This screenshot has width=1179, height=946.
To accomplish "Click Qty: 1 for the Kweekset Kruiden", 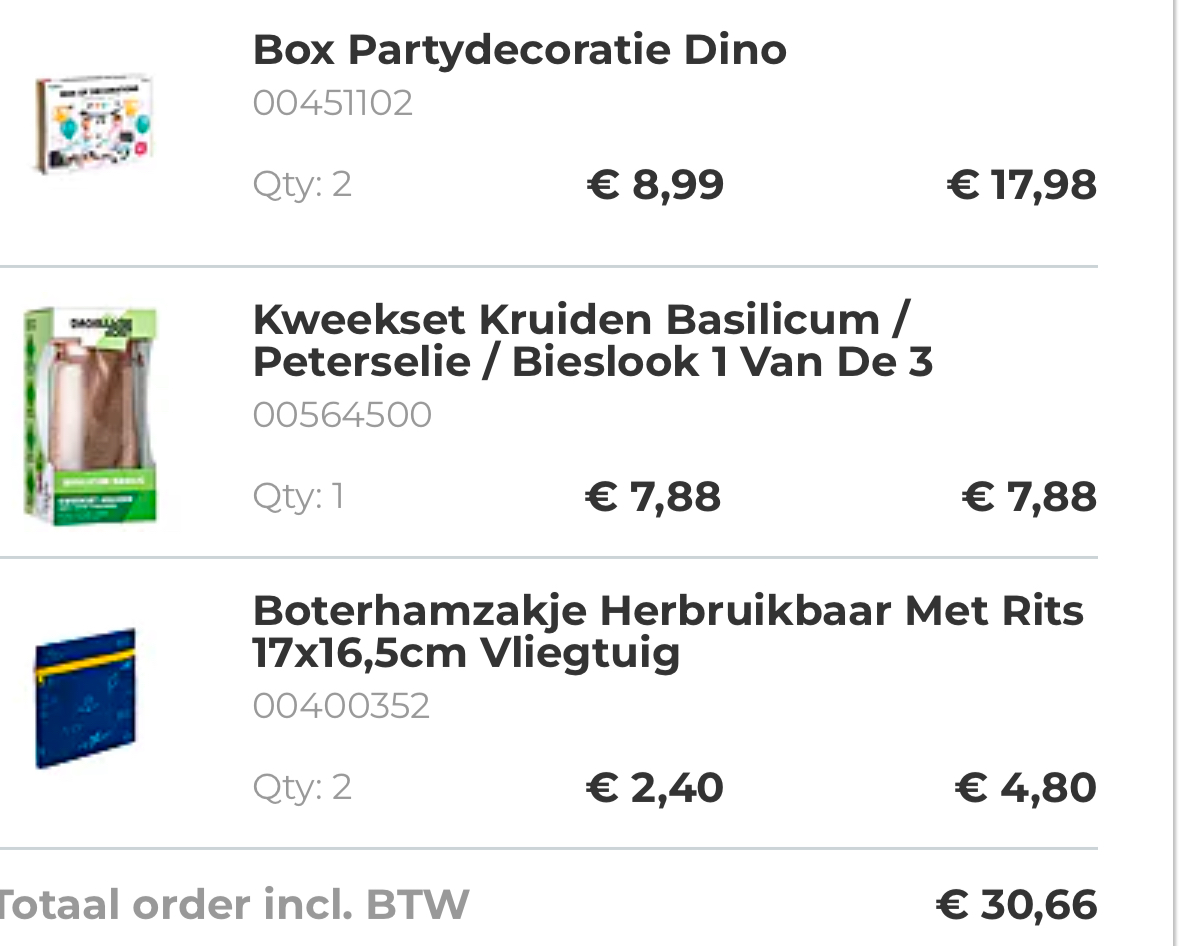I will [298, 496].
